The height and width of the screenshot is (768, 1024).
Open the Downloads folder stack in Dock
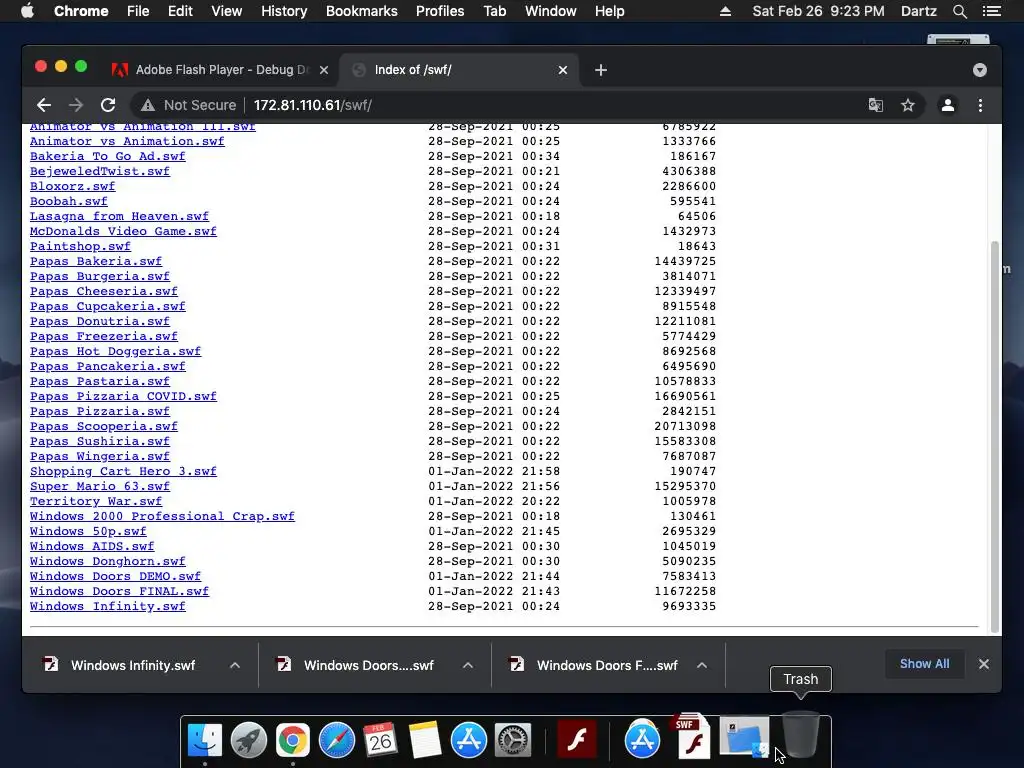click(x=744, y=737)
